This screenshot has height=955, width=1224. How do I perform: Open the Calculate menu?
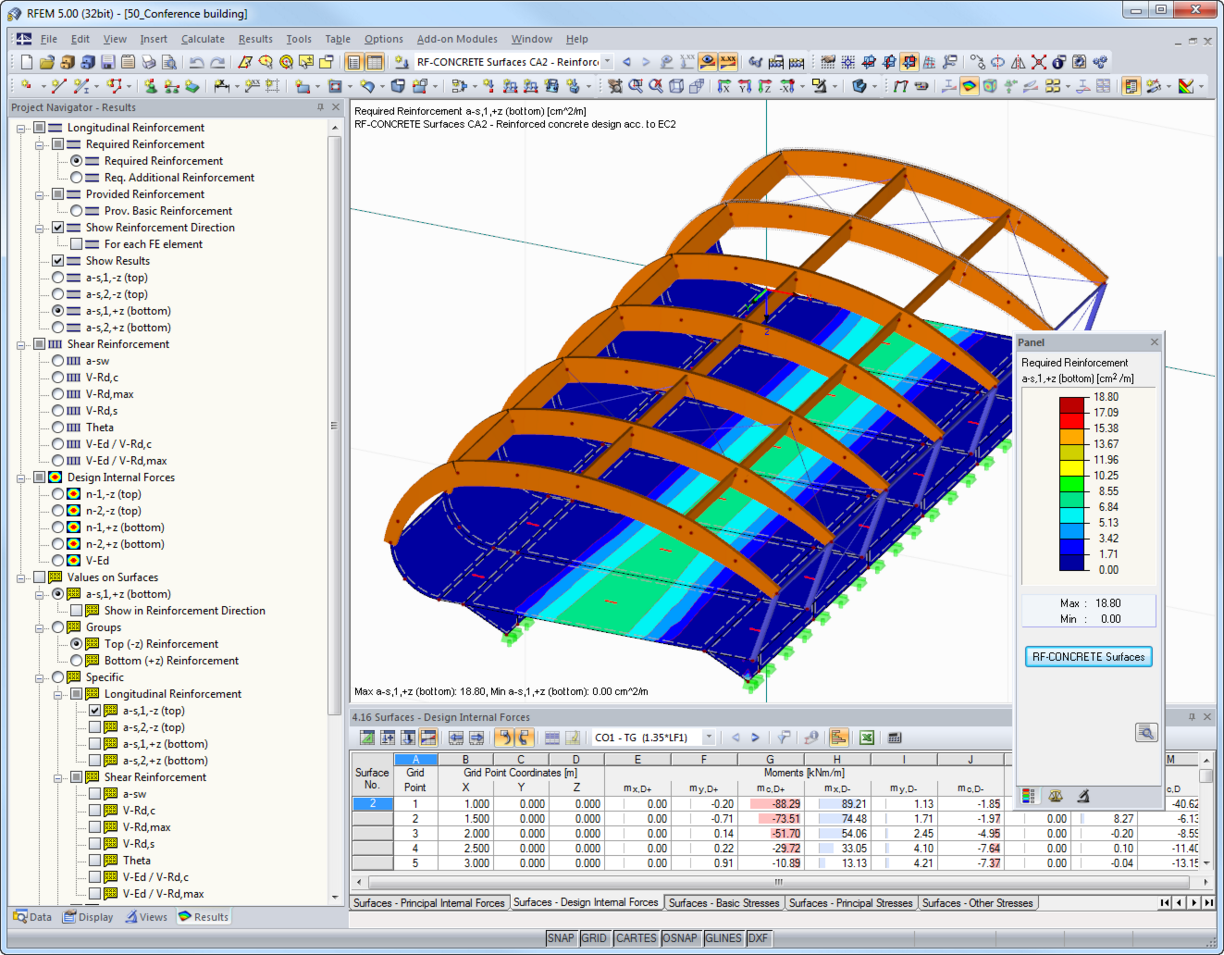[x=203, y=39]
